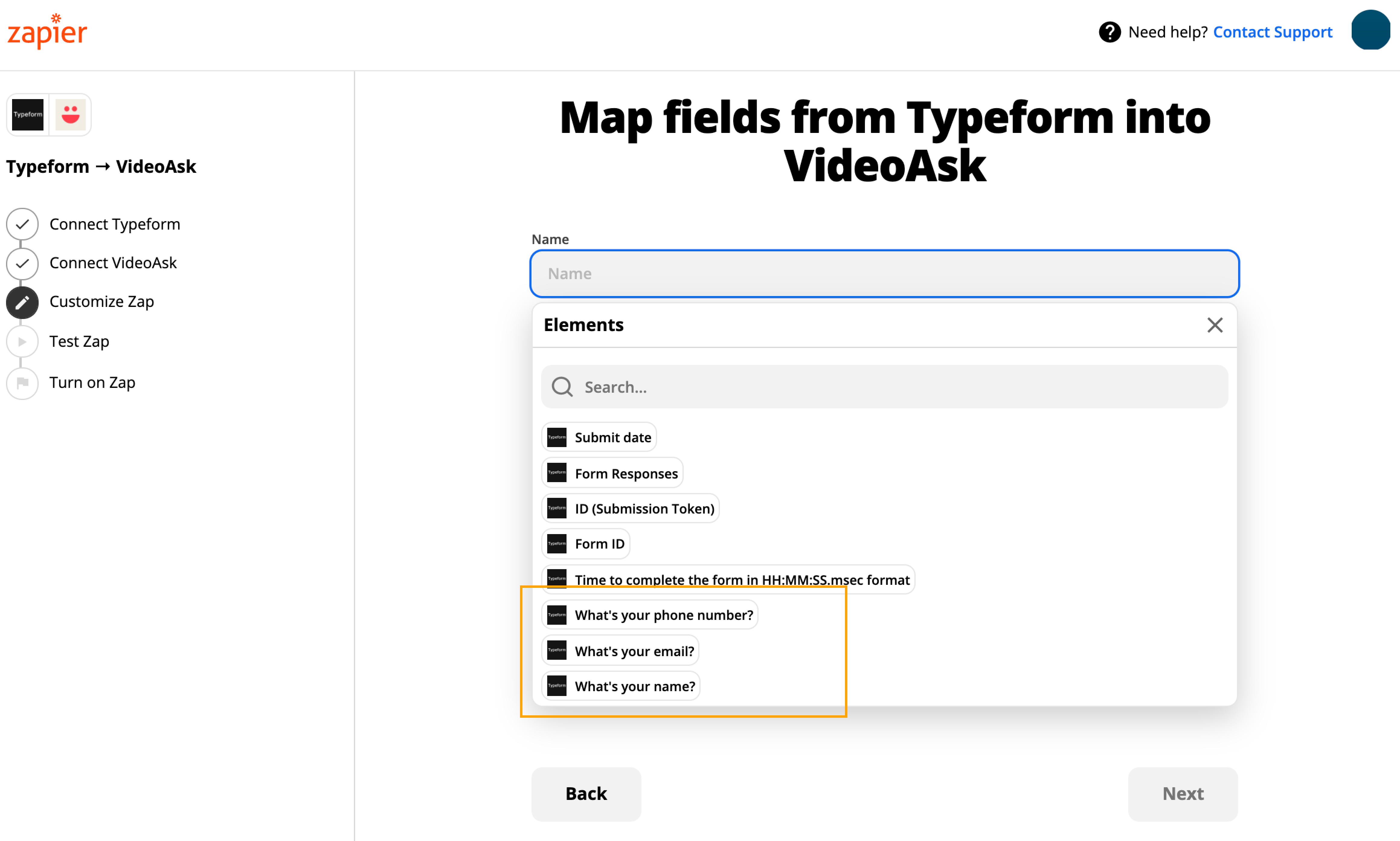
Task: Choose What's your phone number? element
Action: click(650, 615)
